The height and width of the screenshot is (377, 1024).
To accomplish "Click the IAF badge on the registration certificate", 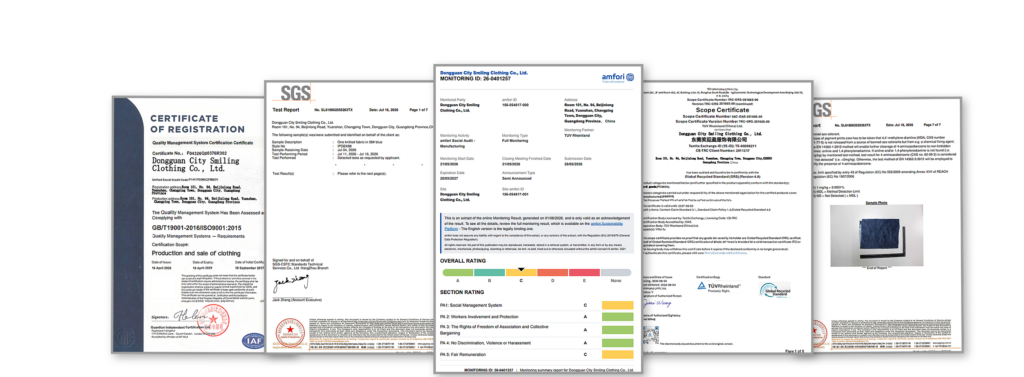I will pos(253,340).
